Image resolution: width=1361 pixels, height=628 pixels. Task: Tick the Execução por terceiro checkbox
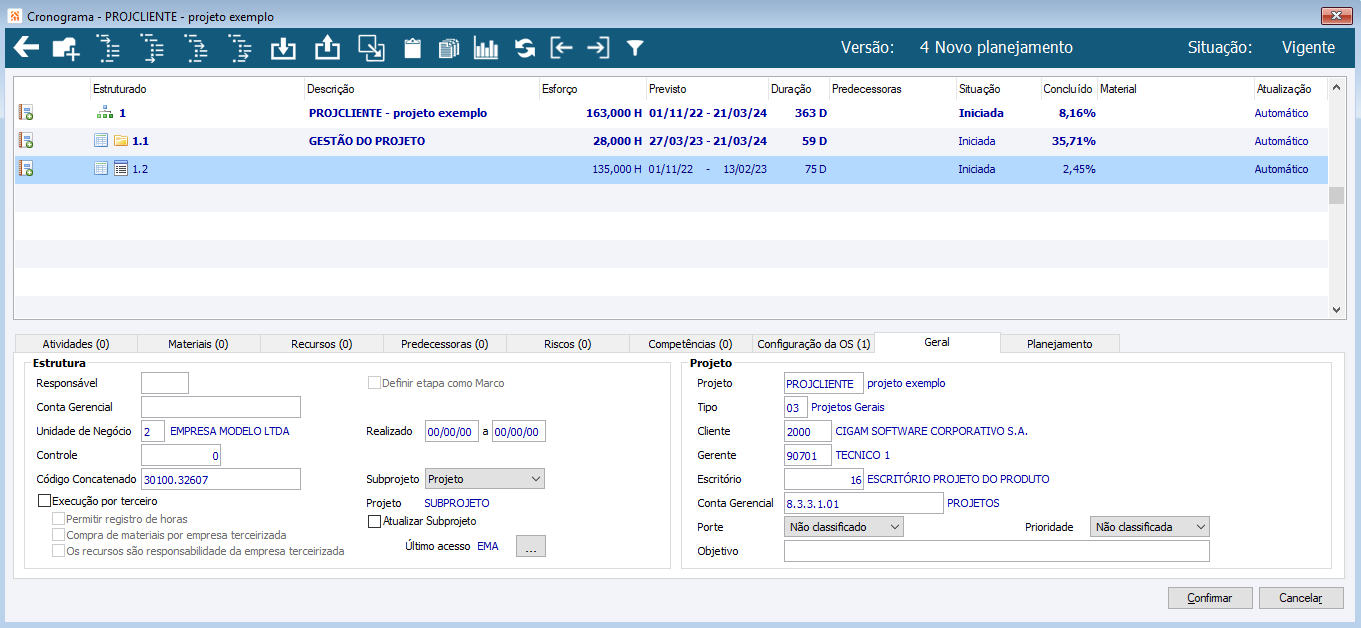coord(44,501)
